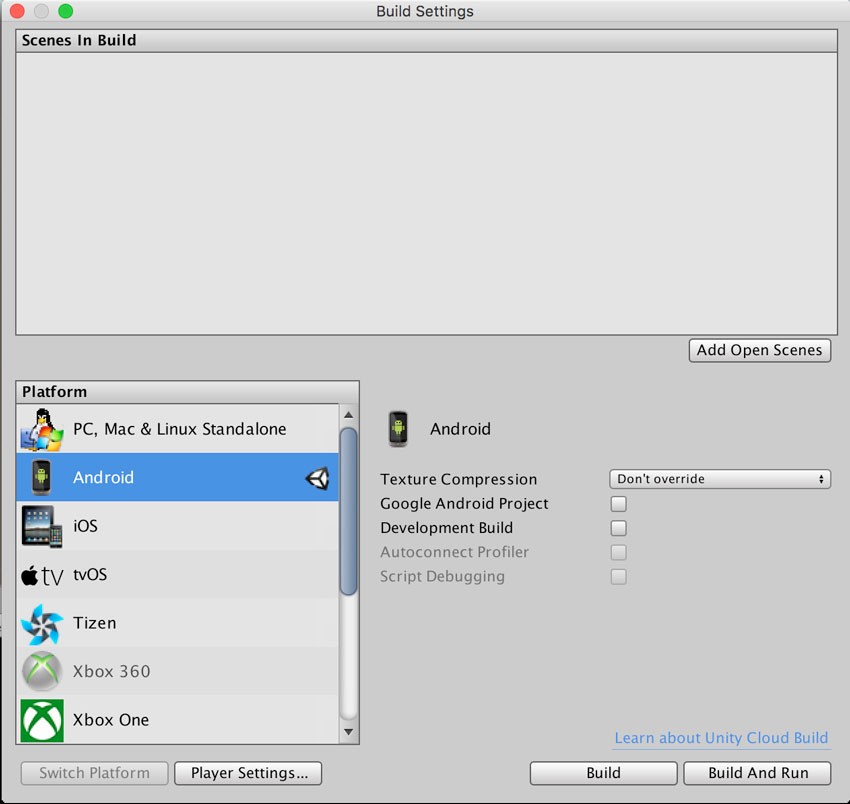850x804 pixels.
Task: Open Player Settings...
Action: 248,773
